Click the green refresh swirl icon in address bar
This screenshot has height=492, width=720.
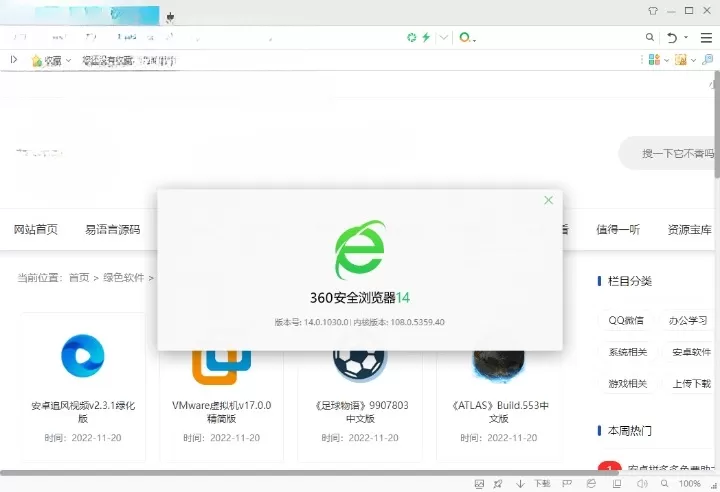point(411,38)
